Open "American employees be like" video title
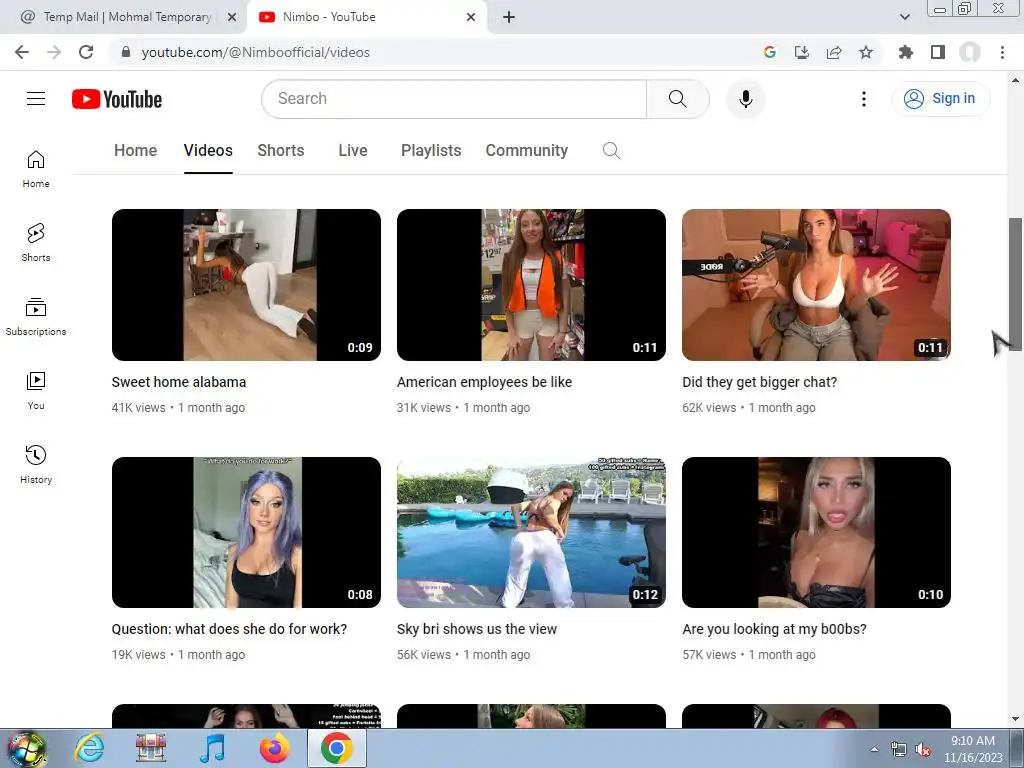The width and height of the screenshot is (1024, 768). (x=485, y=382)
